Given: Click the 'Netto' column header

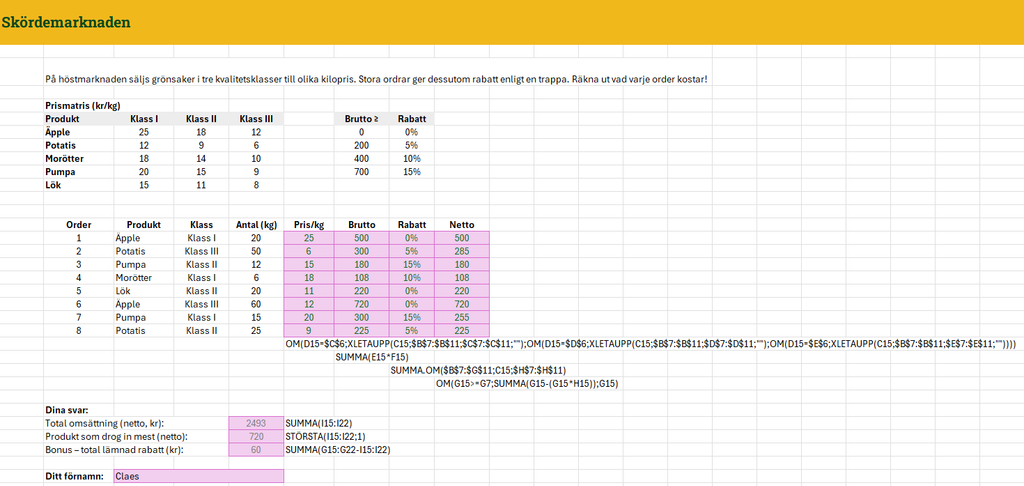Looking at the screenshot, I should [x=462, y=225].
